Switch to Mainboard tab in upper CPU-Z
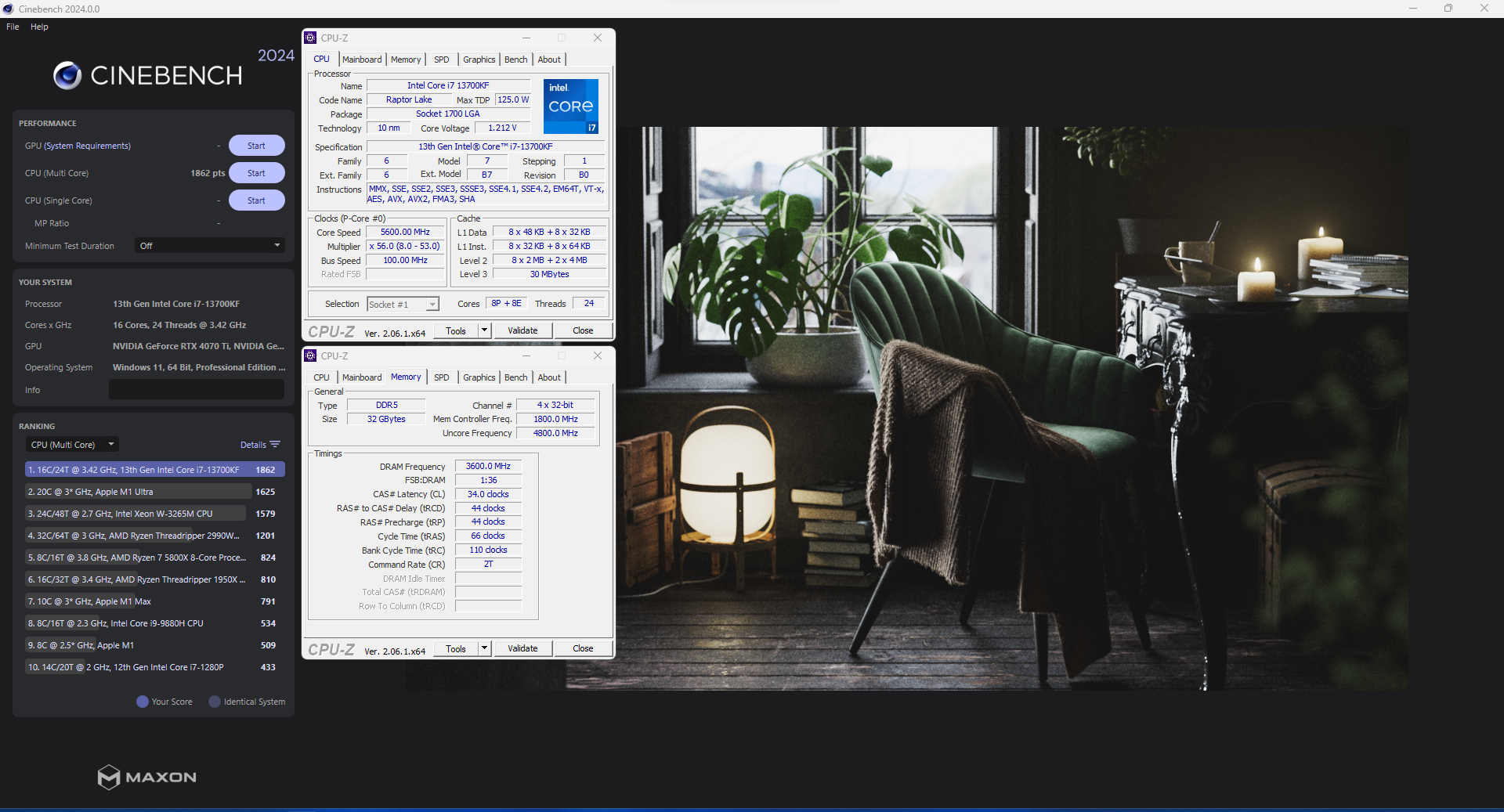1504x812 pixels. 362,60
